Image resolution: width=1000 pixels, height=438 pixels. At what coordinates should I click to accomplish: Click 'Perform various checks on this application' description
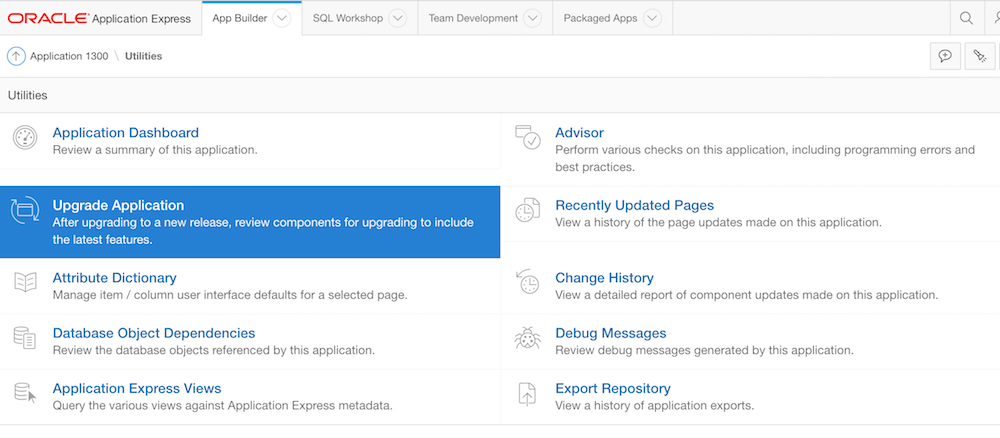click(x=765, y=159)
